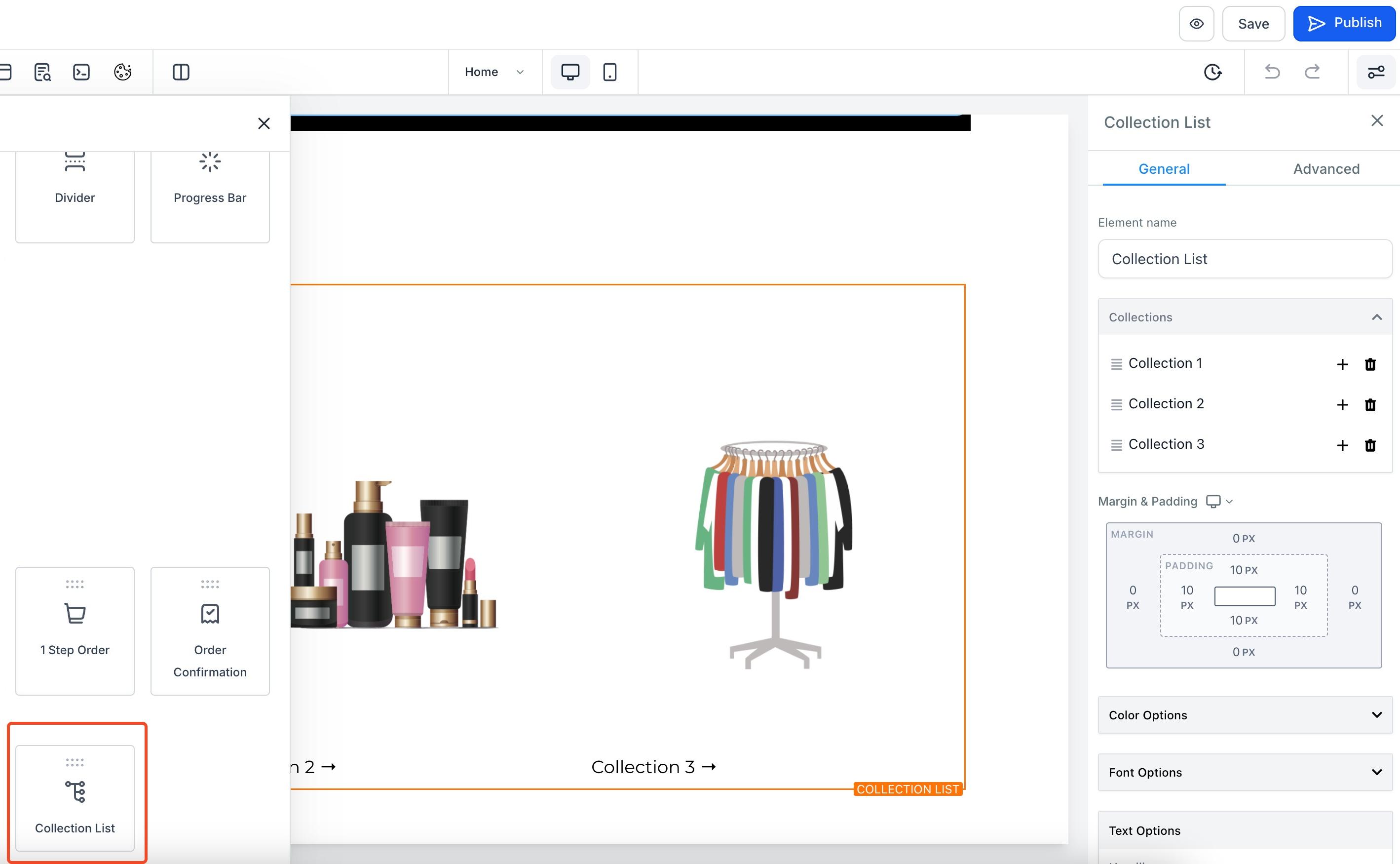Open the code terminal icon
Viewport: 1400px width, 864px height.
point(82,72)
